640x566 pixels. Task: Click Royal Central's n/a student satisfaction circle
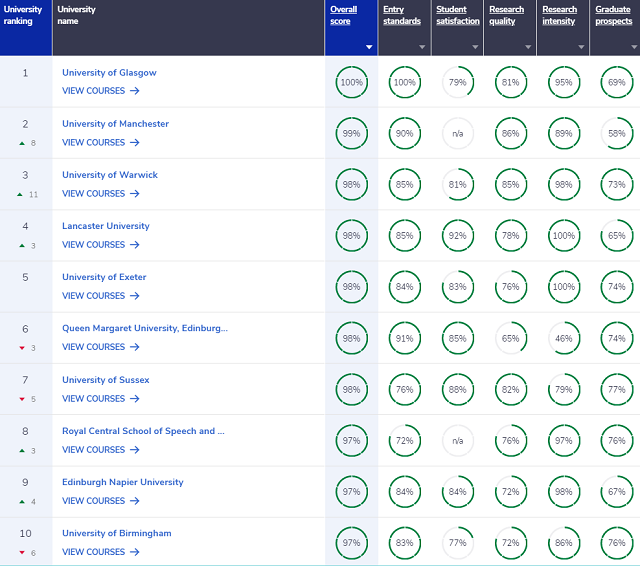pyautogui.click(x=458, y=441)
